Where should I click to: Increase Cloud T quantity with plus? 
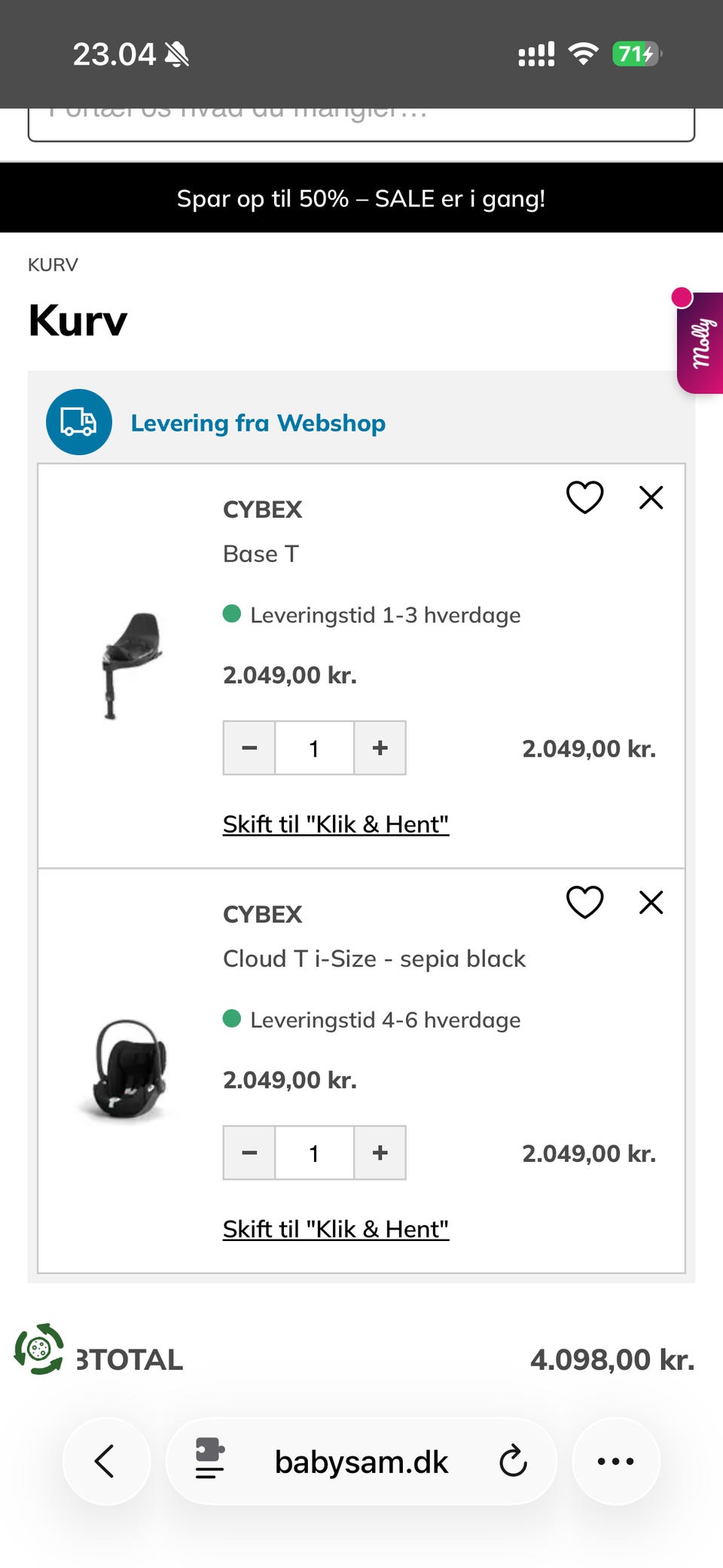(380, 1153)
